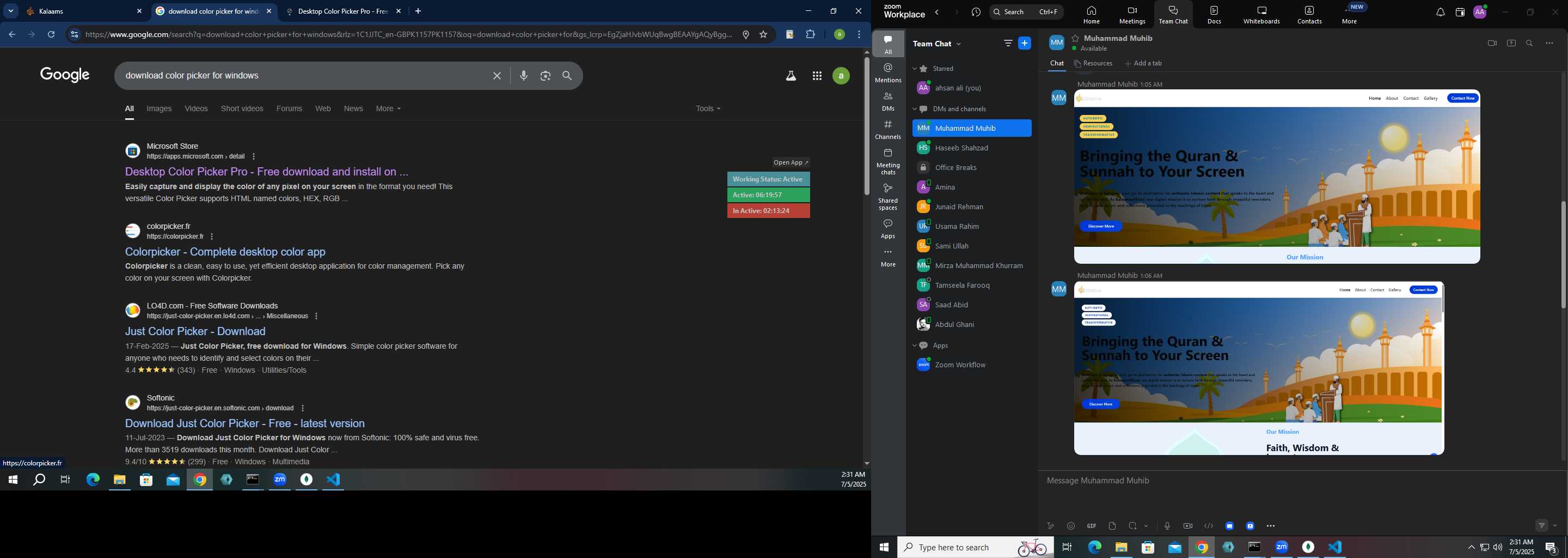Viewport: 1568px width, 558px height.
Task: Start video call with Muhammad Muhib
Action: (1492, 43)
